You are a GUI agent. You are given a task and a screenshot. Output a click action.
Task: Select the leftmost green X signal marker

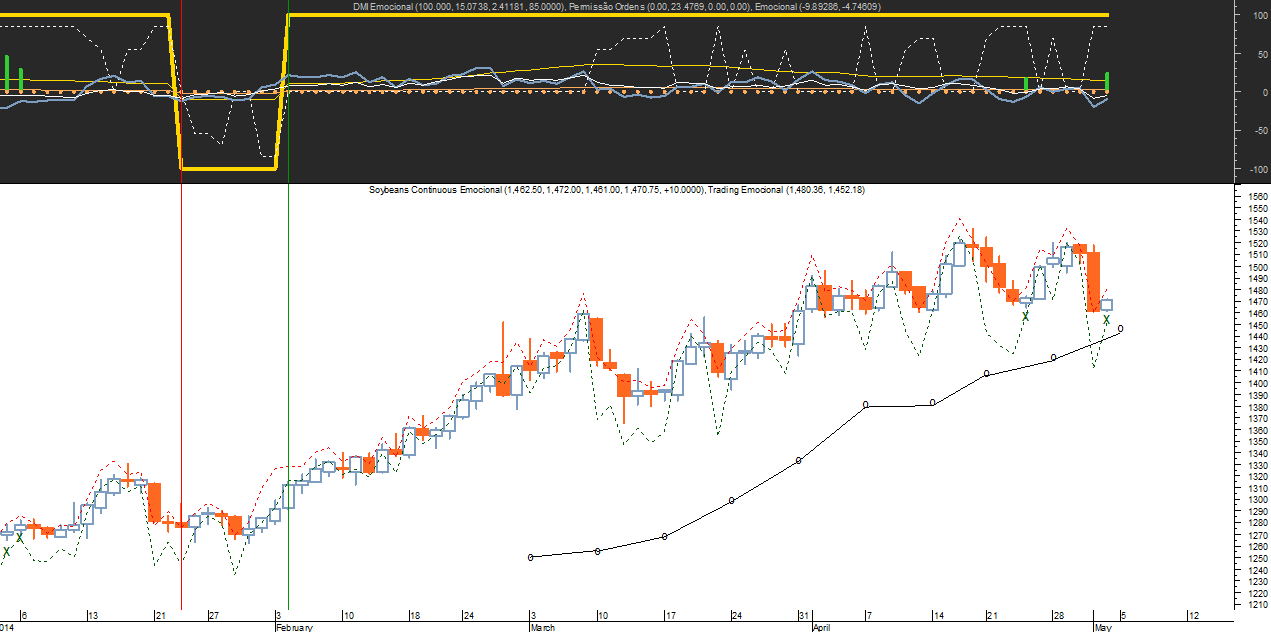coord(6,551)
